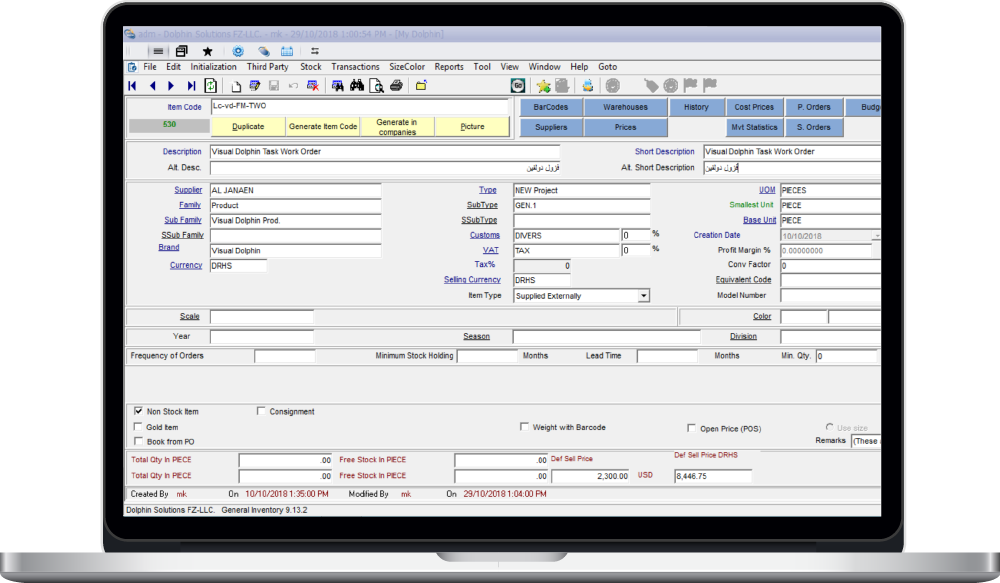
Task: Enable the Consignment checkbox
Action: click(261, 411)
